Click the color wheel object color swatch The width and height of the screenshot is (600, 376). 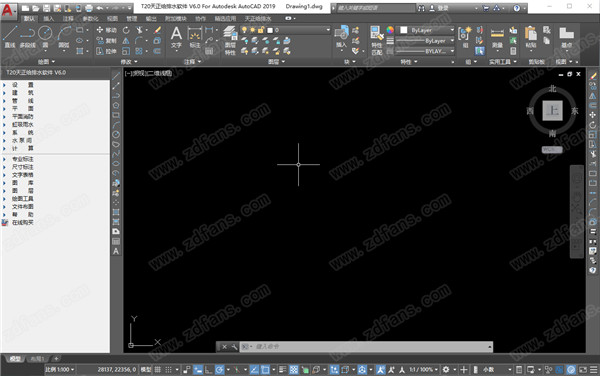click(x=390, y=30)
